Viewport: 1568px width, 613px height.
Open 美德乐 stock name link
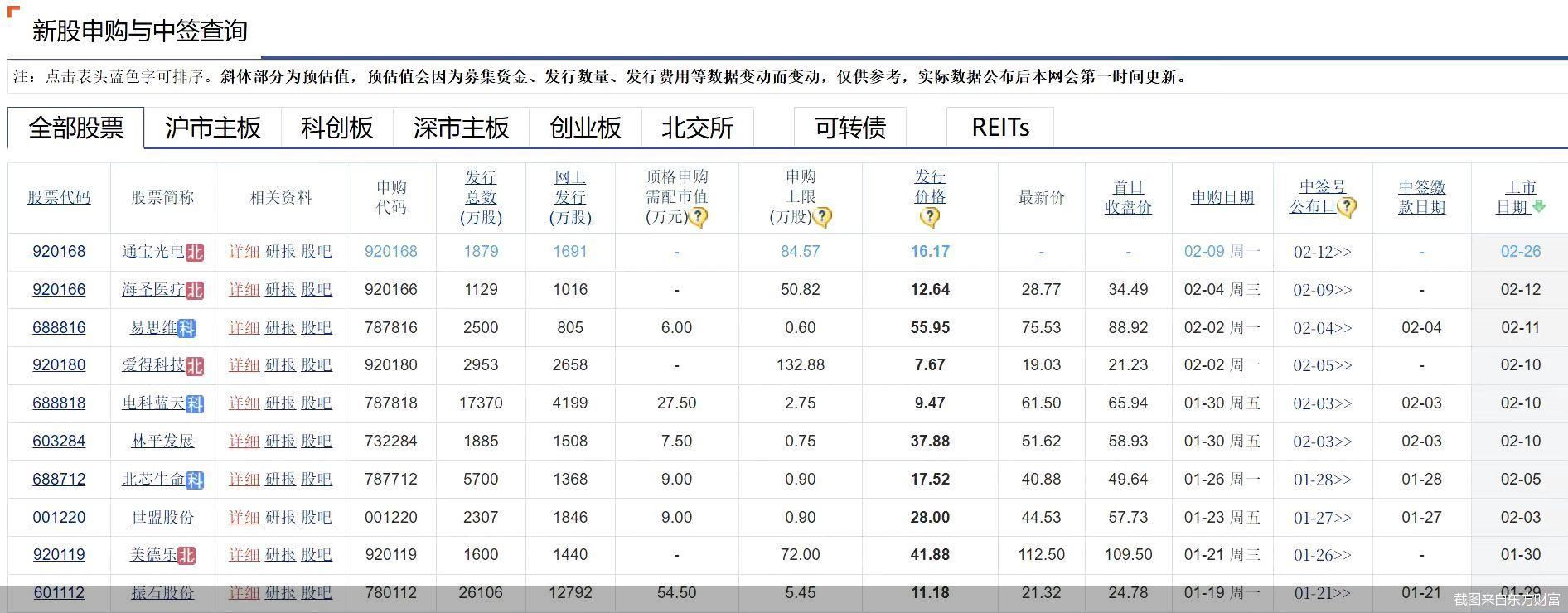click(x=153, y=555)
